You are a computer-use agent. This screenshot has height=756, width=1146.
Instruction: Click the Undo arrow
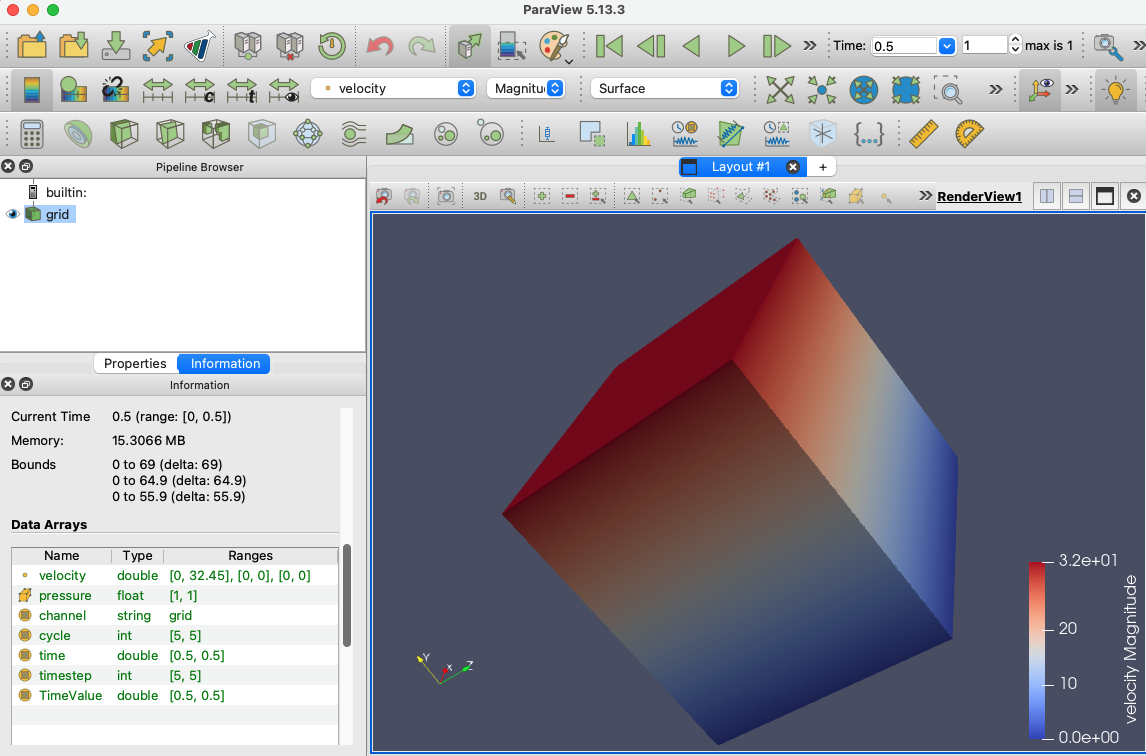(x=379, y=45)
